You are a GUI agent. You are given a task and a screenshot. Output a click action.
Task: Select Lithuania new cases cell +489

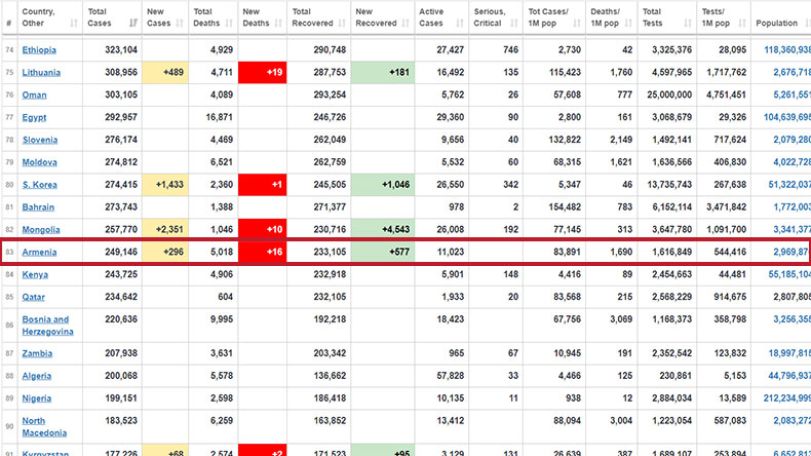[x=166, y=72]
